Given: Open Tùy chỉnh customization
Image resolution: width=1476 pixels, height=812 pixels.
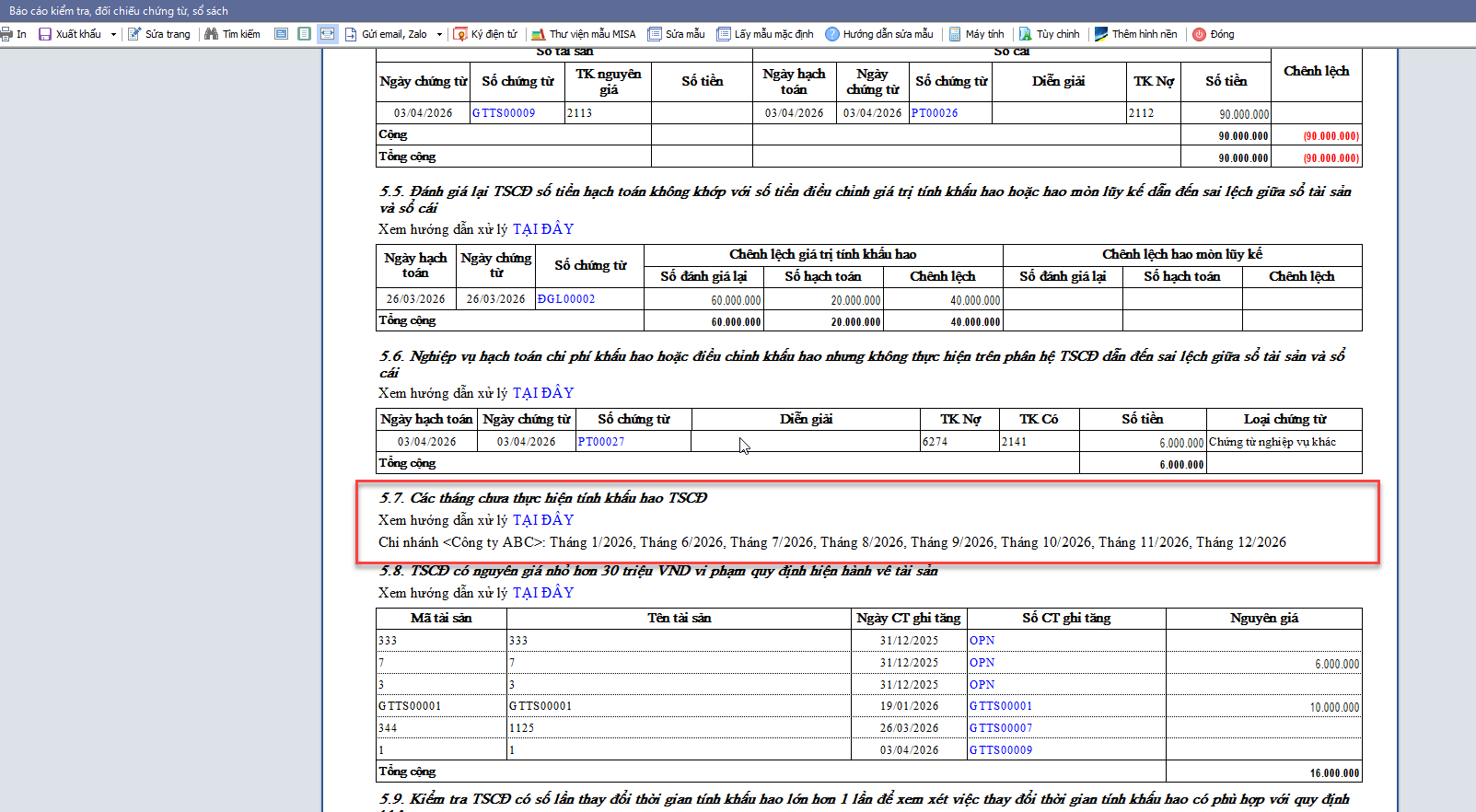Looking at the screenshot, I should 1049,34.
